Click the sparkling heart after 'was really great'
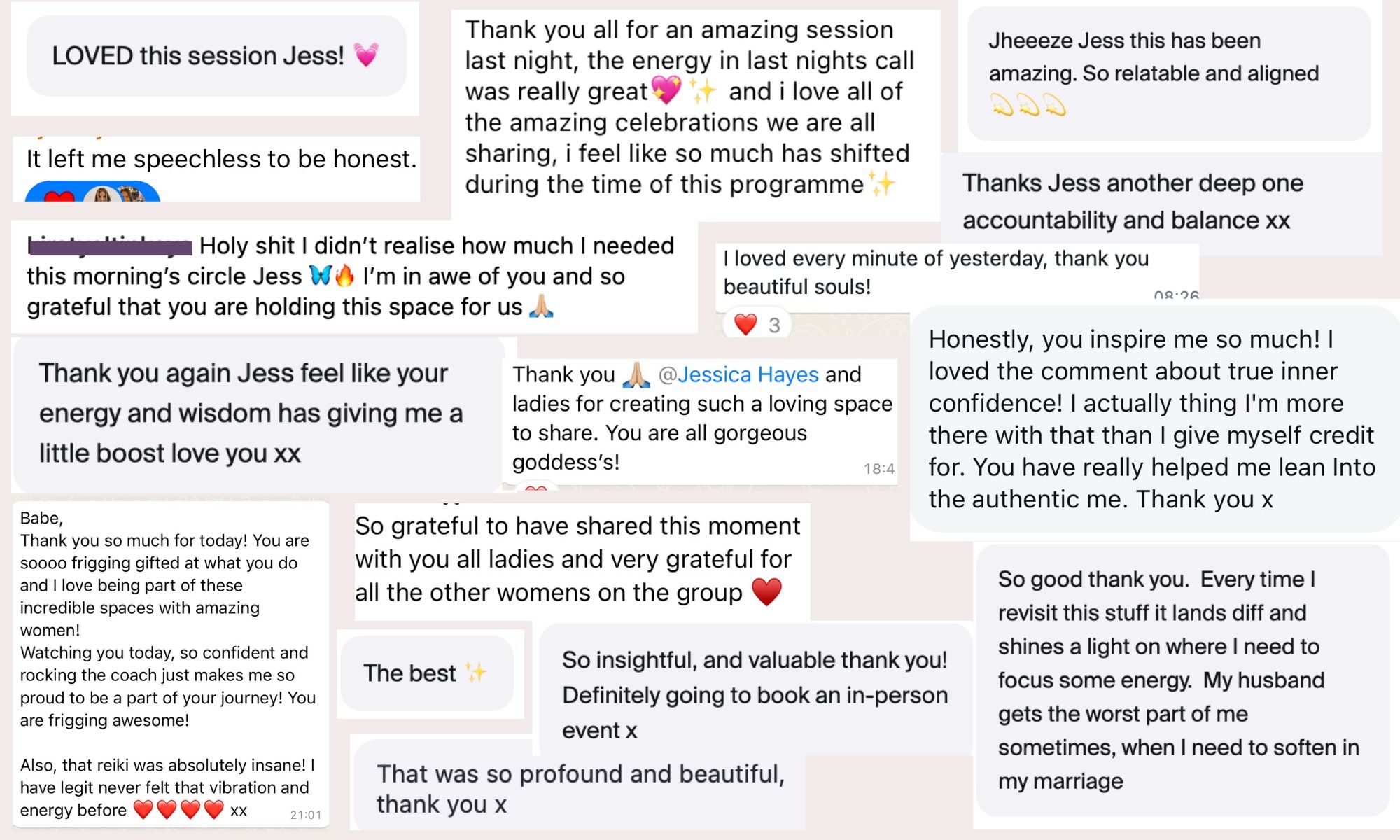Viewport: 1400px width, 840px height. point(666,91)
